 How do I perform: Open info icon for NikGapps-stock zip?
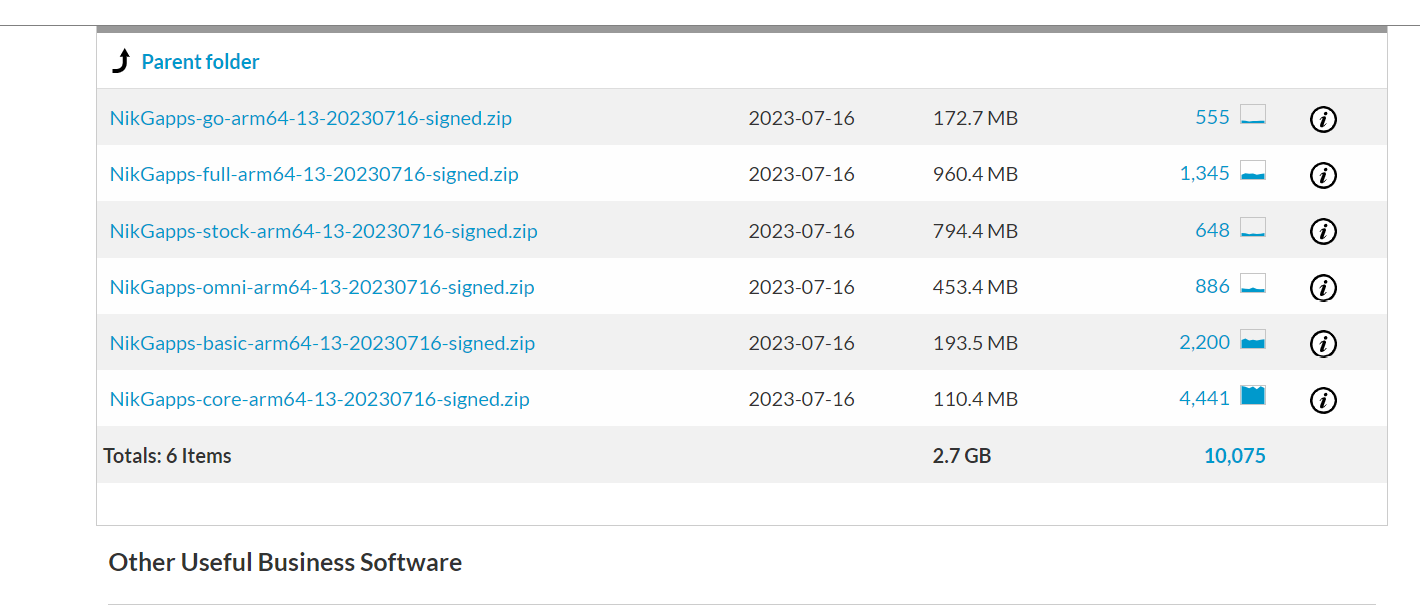[x=1323, y=232]
